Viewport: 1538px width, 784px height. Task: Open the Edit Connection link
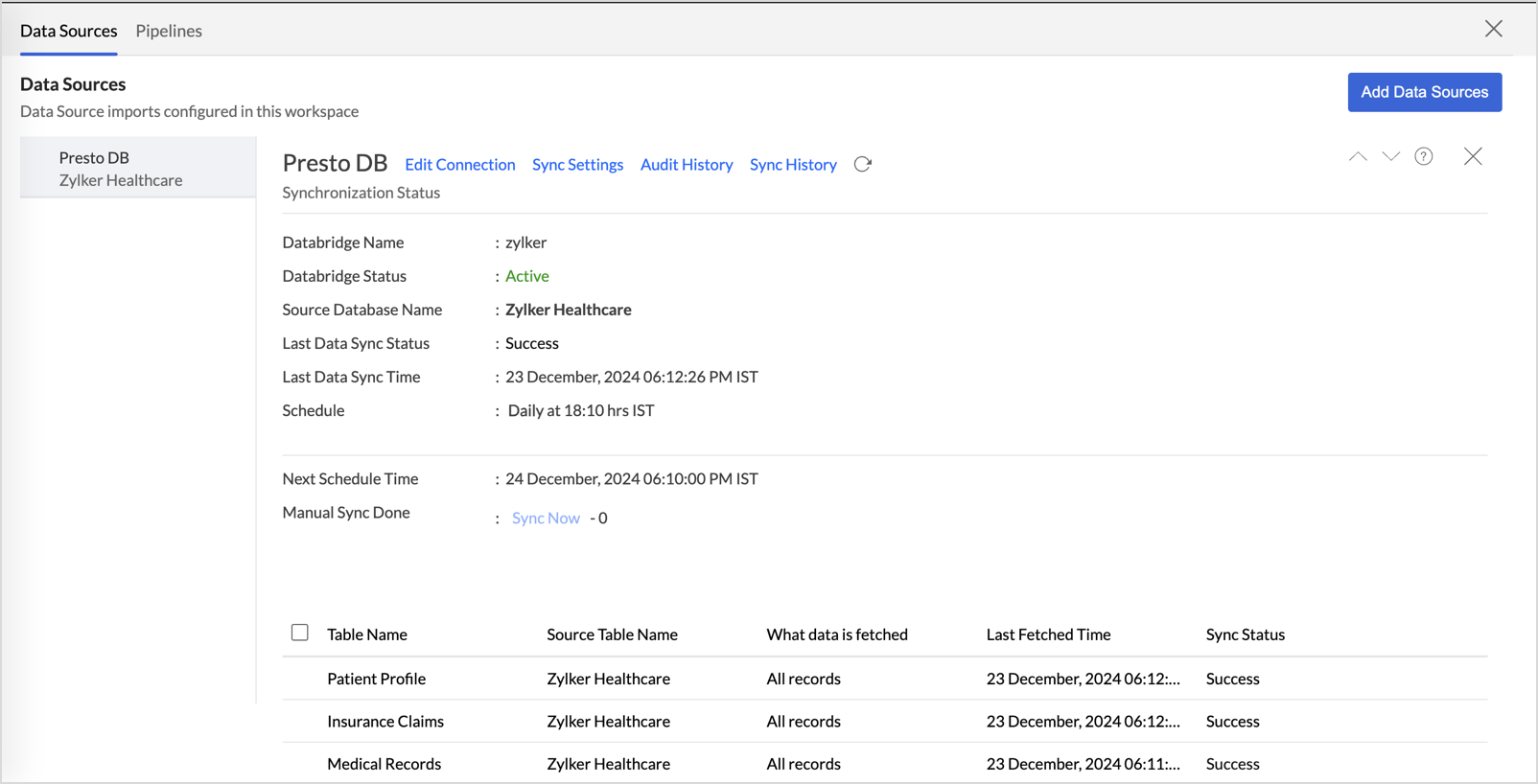pos(460,164)
